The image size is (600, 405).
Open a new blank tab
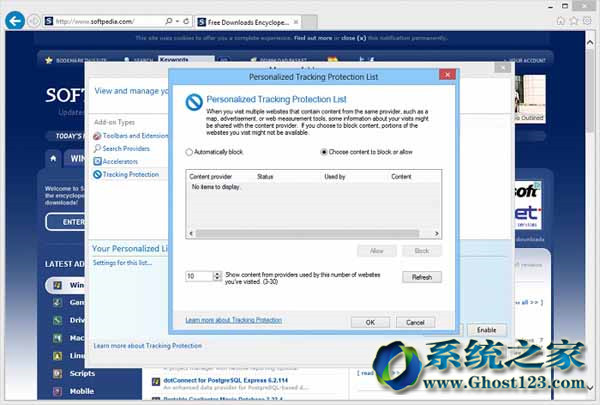pos(310,22)
